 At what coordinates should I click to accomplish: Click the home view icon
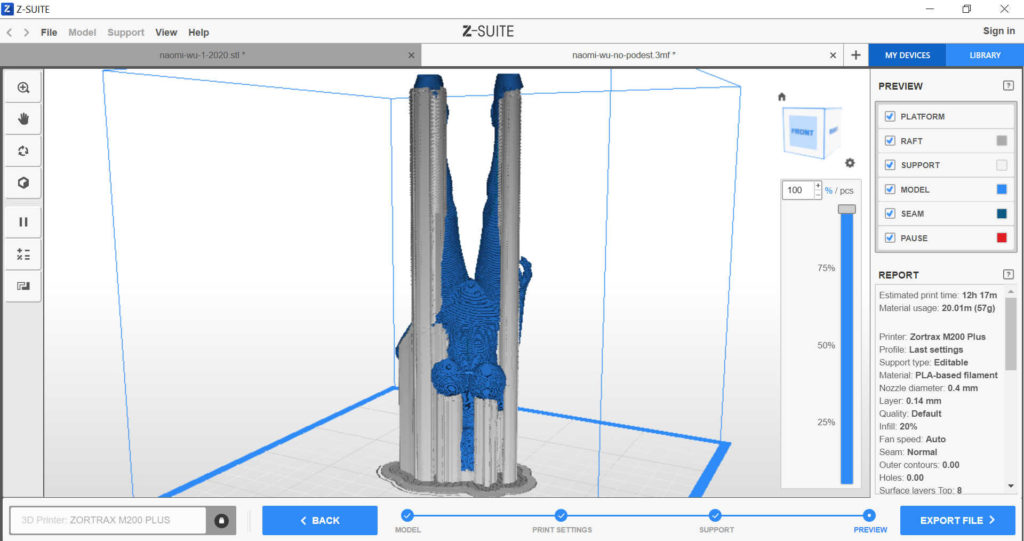pos(782,97)
